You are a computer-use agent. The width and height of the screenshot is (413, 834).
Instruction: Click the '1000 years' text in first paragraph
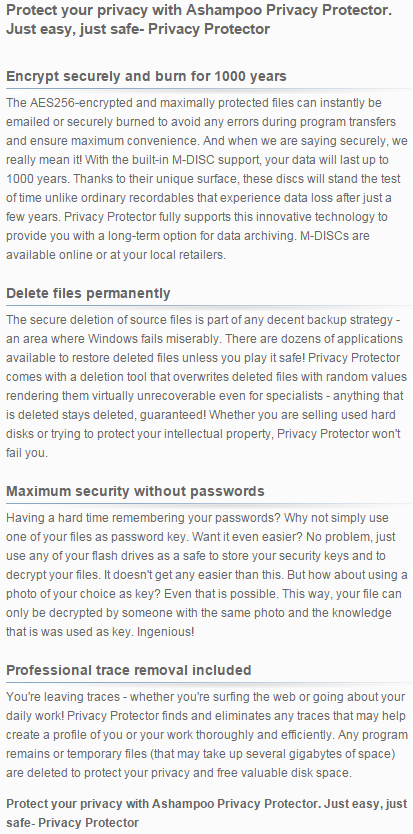pyautogui.click(x=31, y=179)
